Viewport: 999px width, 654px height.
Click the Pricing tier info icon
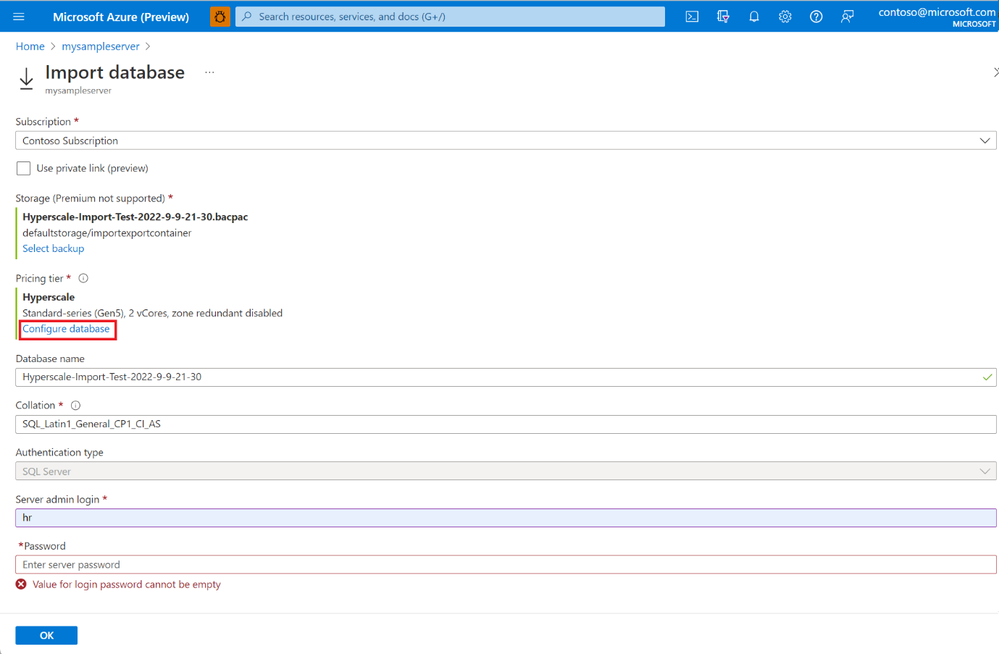83,279
